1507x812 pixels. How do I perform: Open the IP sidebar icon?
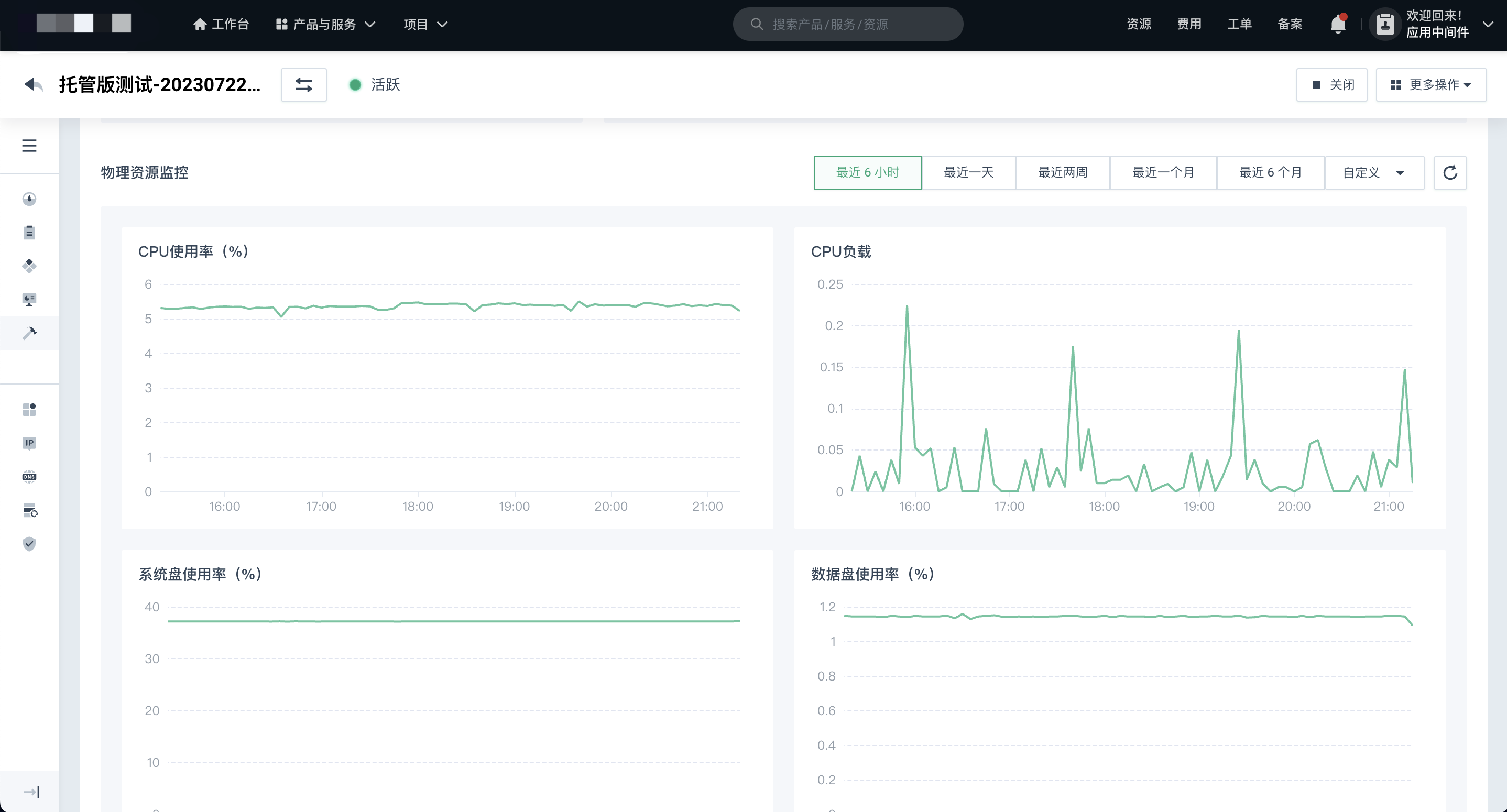point(29,443)
